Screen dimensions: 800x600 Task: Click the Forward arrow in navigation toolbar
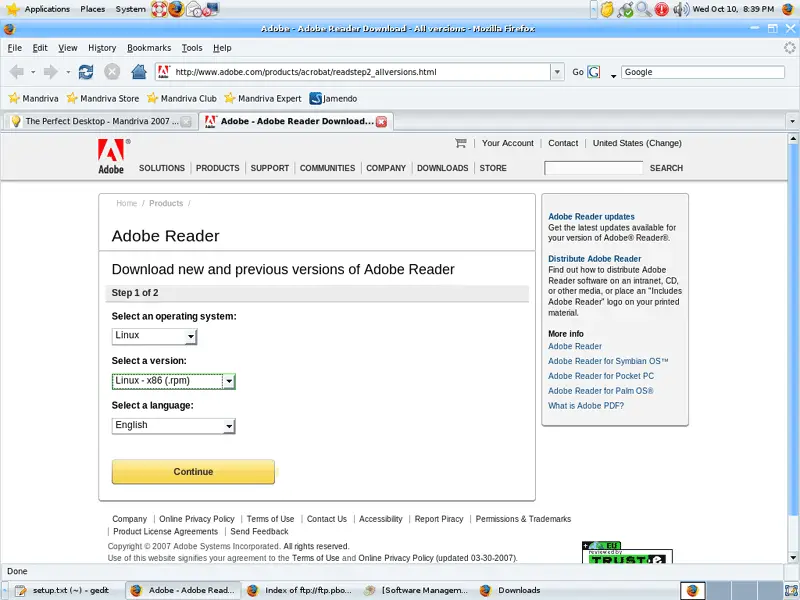[51, 72]
